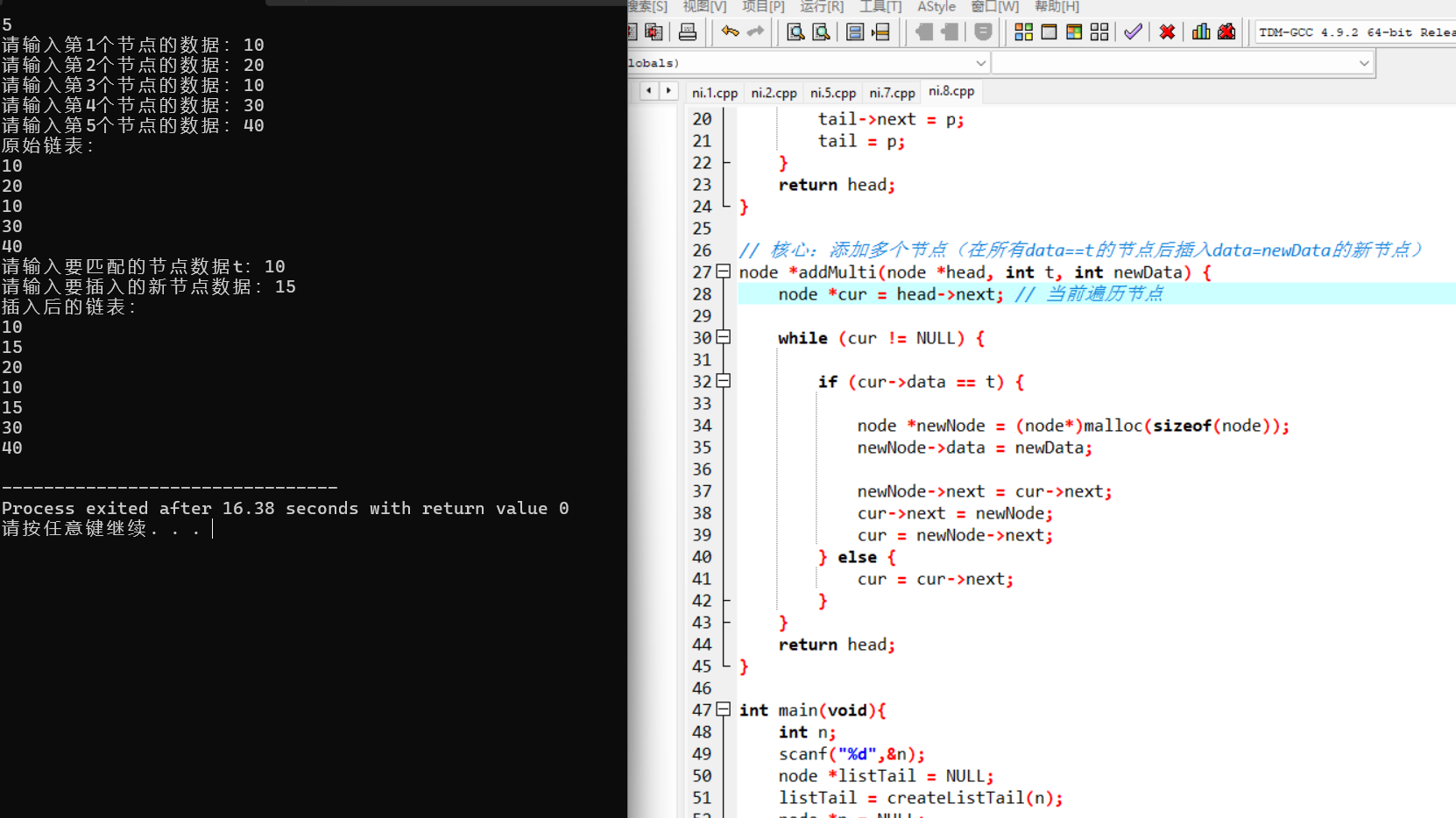The height and width of the screenshot is (818, 1456).
Task: Click the code line 'tail->next = p;'
Action: [891, 119]
